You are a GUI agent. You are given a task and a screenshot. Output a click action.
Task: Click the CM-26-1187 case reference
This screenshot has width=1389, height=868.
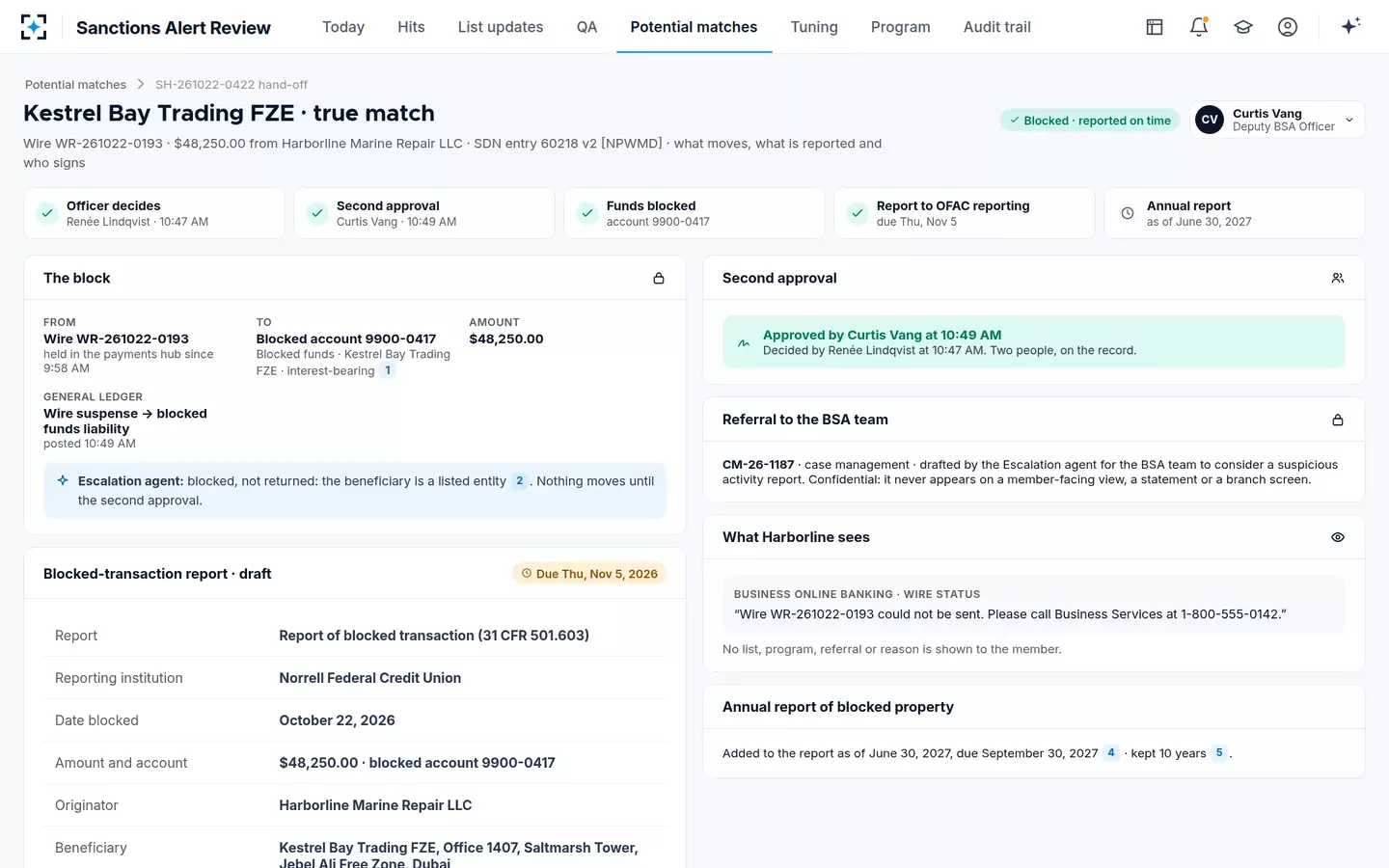[758, 465]
